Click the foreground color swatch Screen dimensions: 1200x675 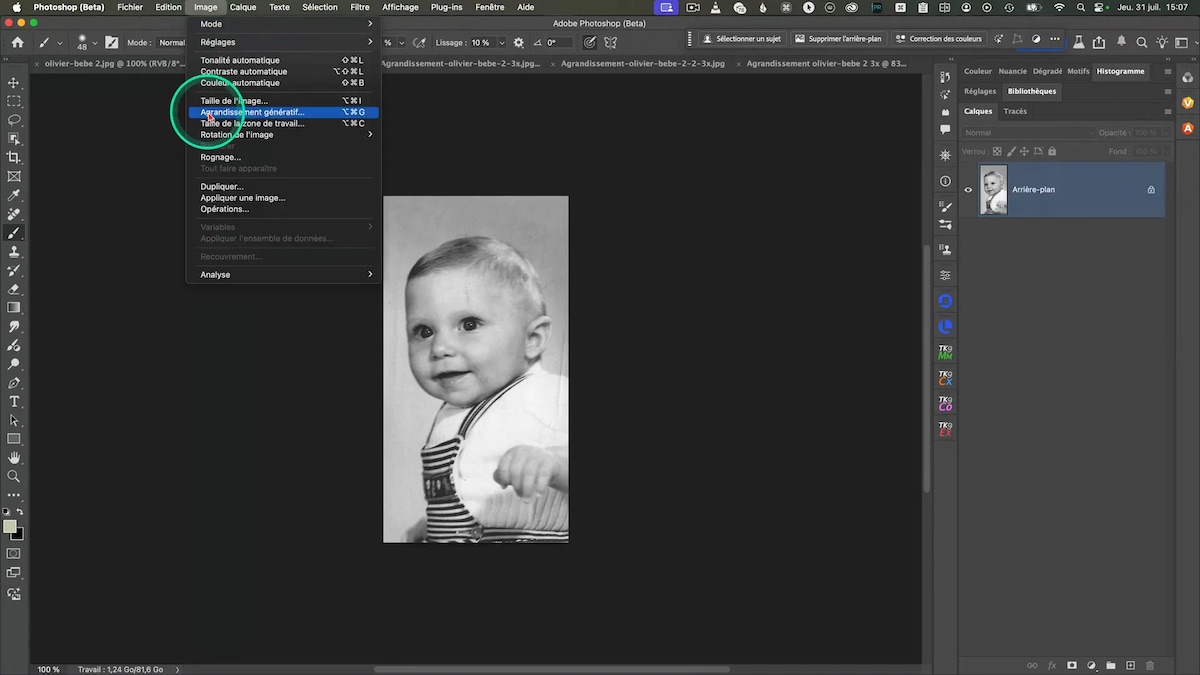point(9,526)
